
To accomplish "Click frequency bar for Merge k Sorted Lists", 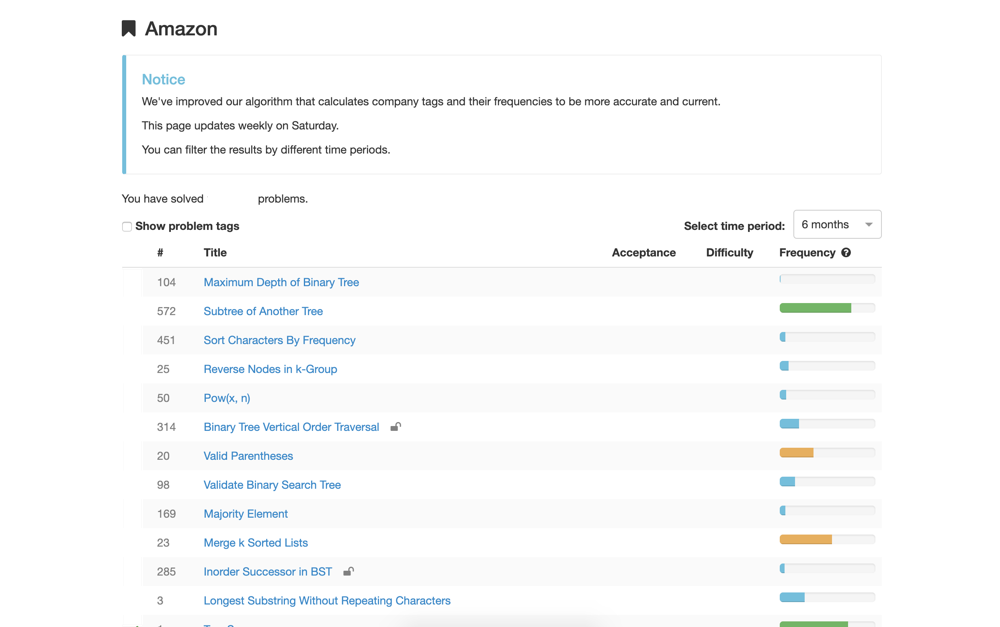I will click(x=827, y=540).
